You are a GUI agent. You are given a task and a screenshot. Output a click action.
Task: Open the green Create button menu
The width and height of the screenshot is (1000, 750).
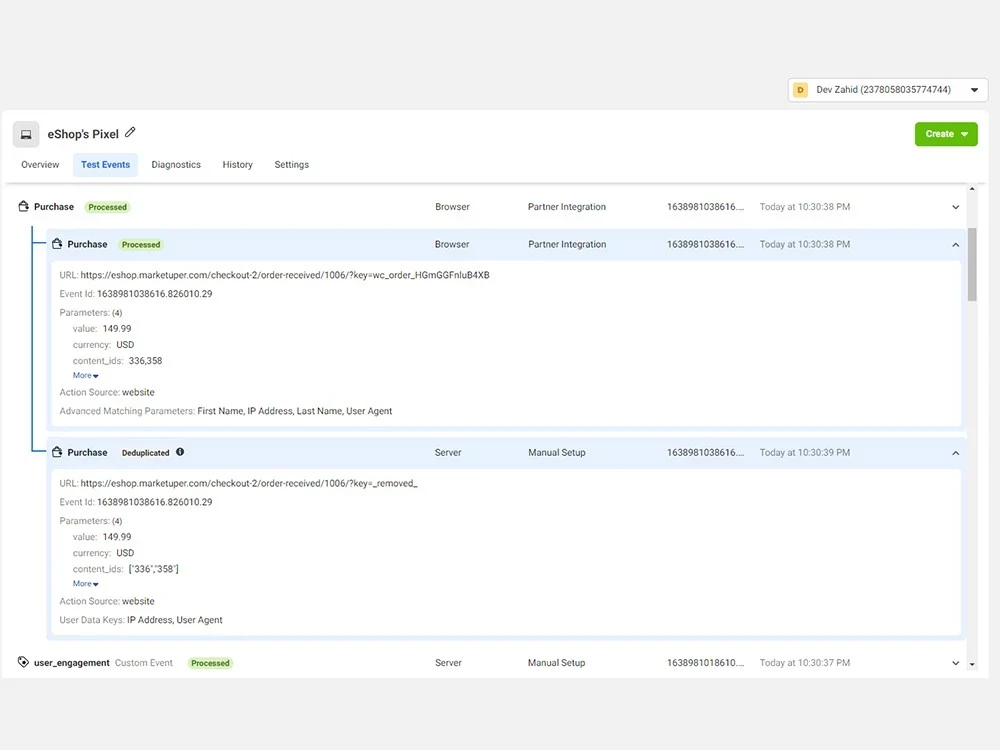(x=946, y=134)
